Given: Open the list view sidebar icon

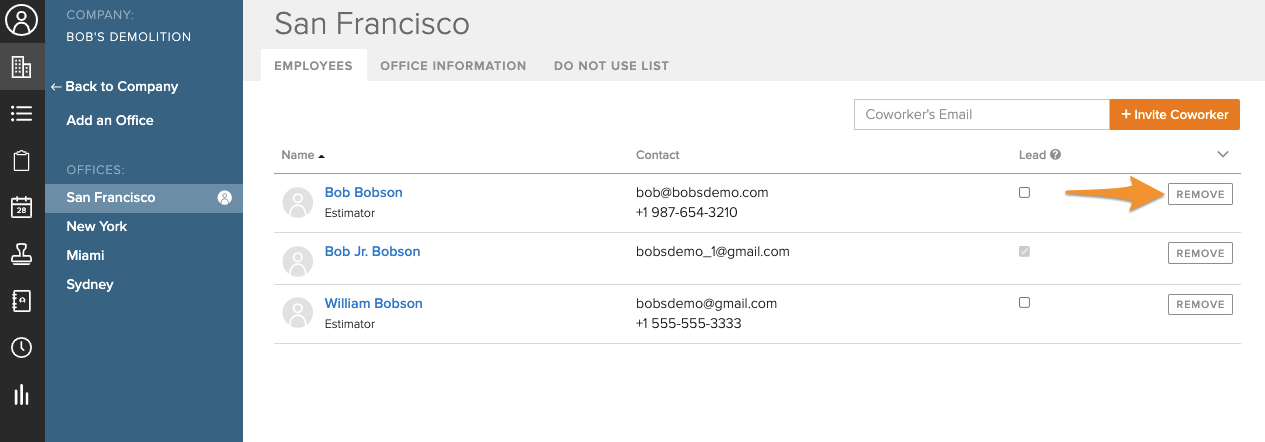Looking at the screenshot, I should (22, 114).
